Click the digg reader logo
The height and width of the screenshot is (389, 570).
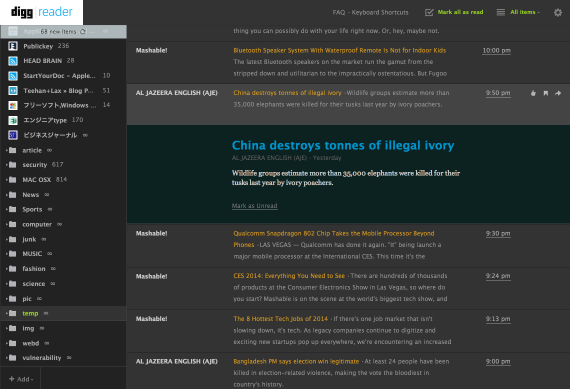[41, 12]
